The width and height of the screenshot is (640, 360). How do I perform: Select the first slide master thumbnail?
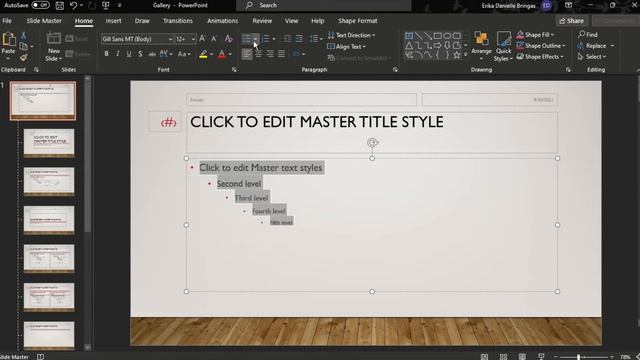click(43, 101)
